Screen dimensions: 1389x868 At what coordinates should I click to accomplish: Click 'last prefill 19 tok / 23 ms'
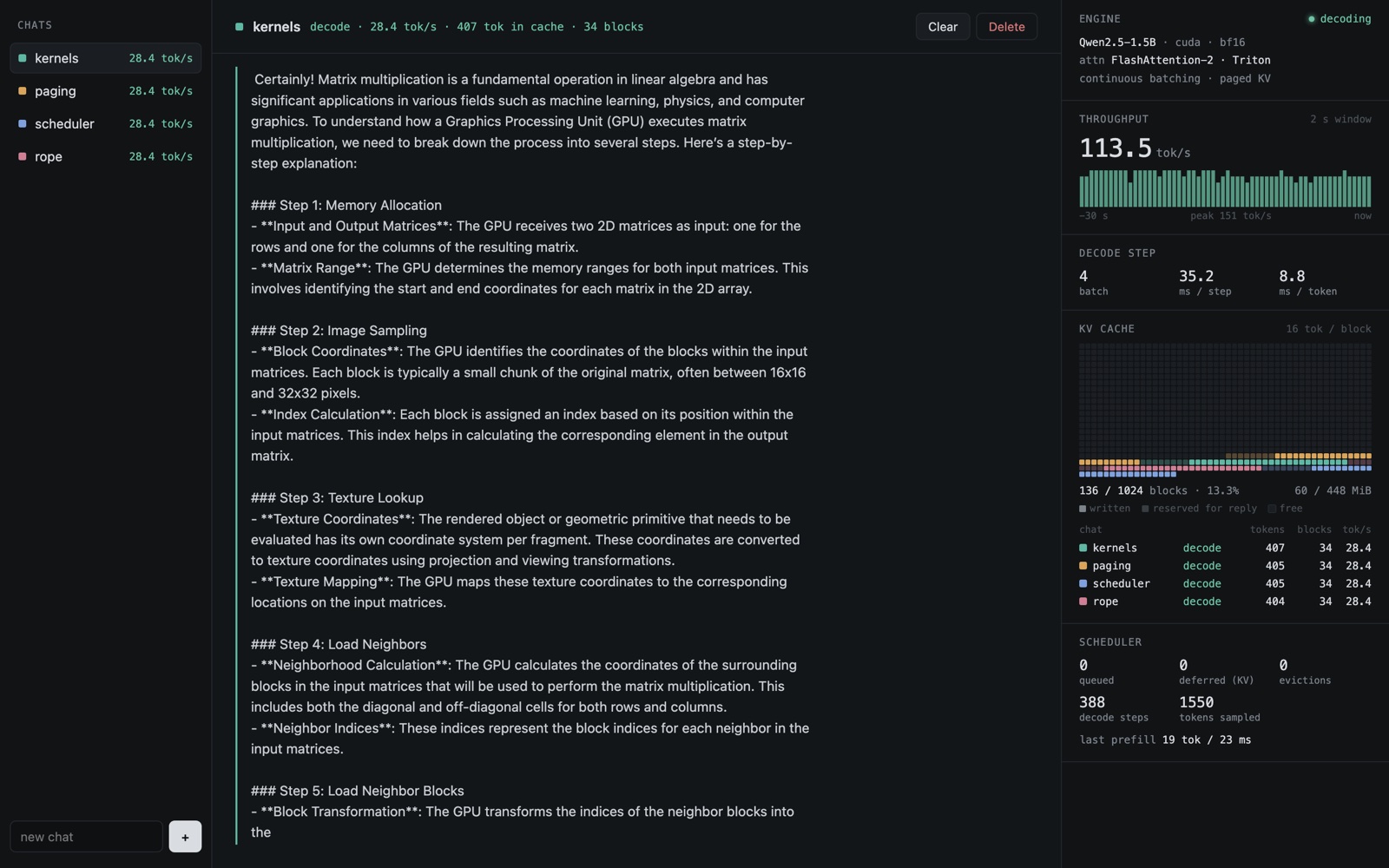[x=1165, y=740]
